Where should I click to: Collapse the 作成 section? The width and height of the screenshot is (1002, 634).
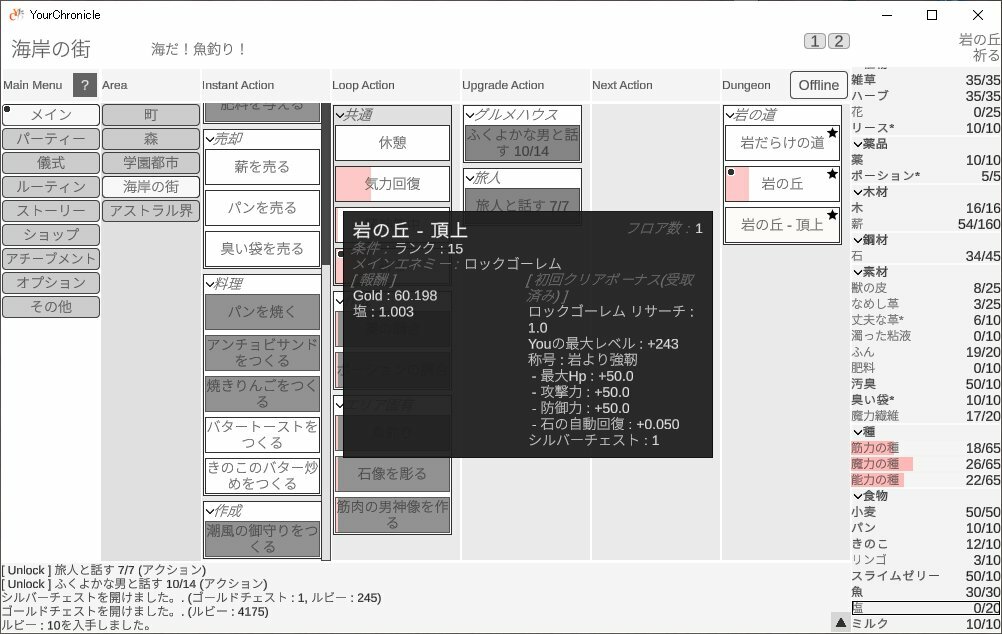[211, 511]
